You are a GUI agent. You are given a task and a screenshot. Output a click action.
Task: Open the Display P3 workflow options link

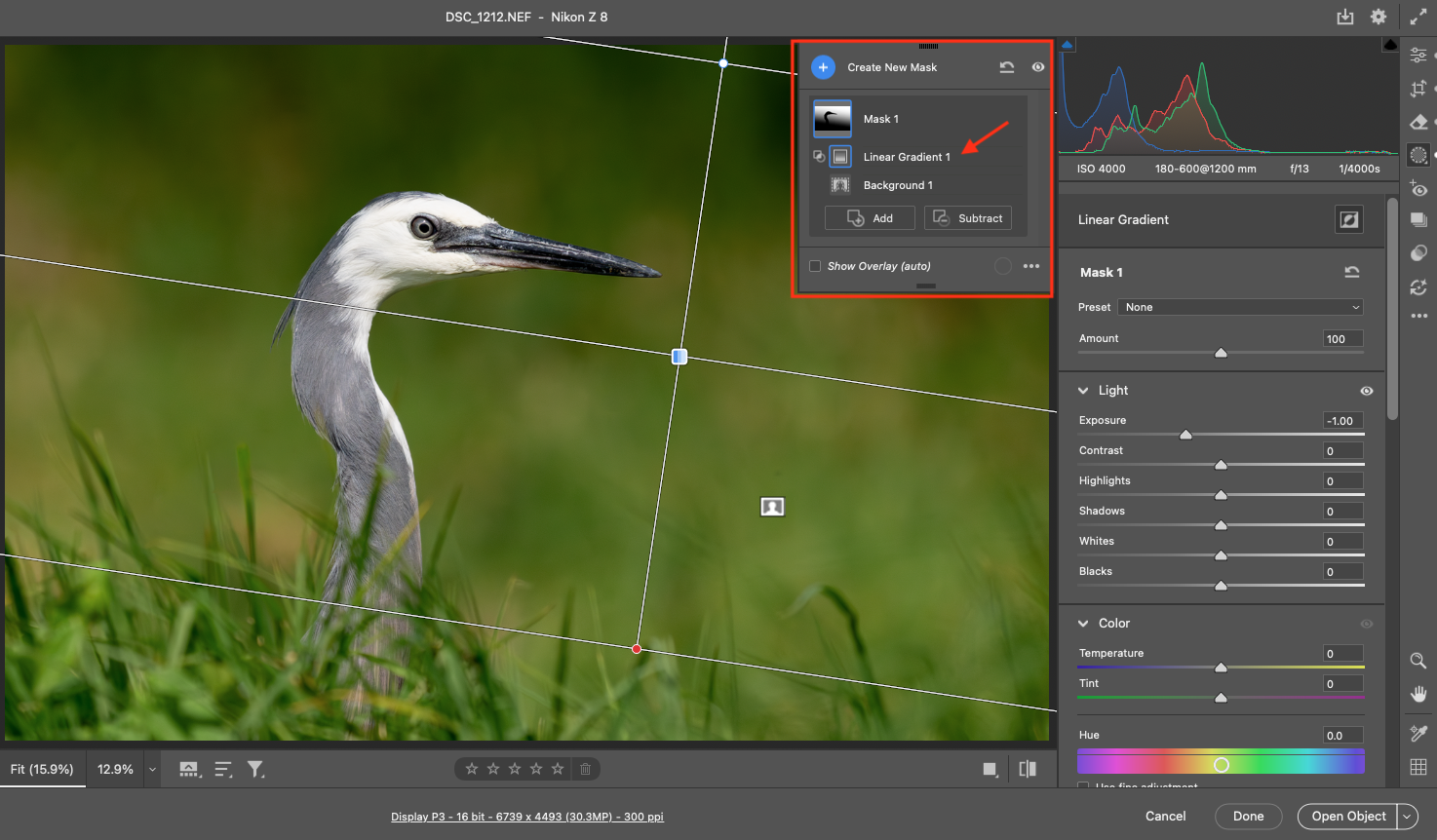click(x=526, y=817)
